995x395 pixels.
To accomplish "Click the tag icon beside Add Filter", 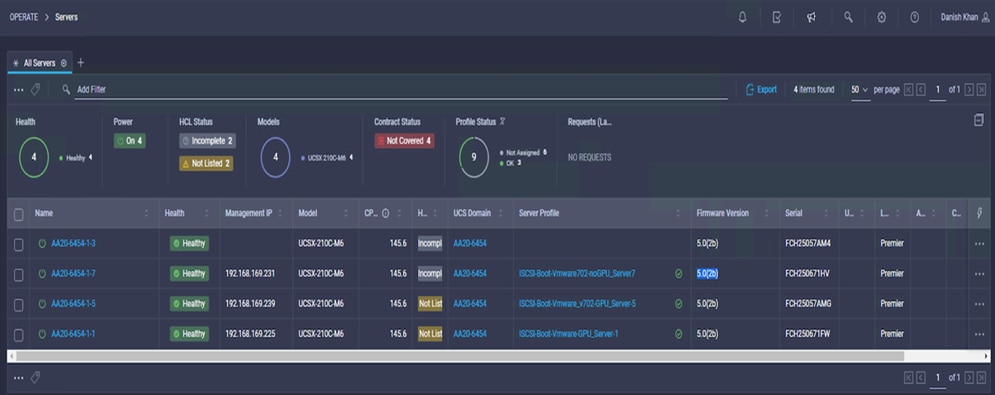I will [x=36, y=90].
